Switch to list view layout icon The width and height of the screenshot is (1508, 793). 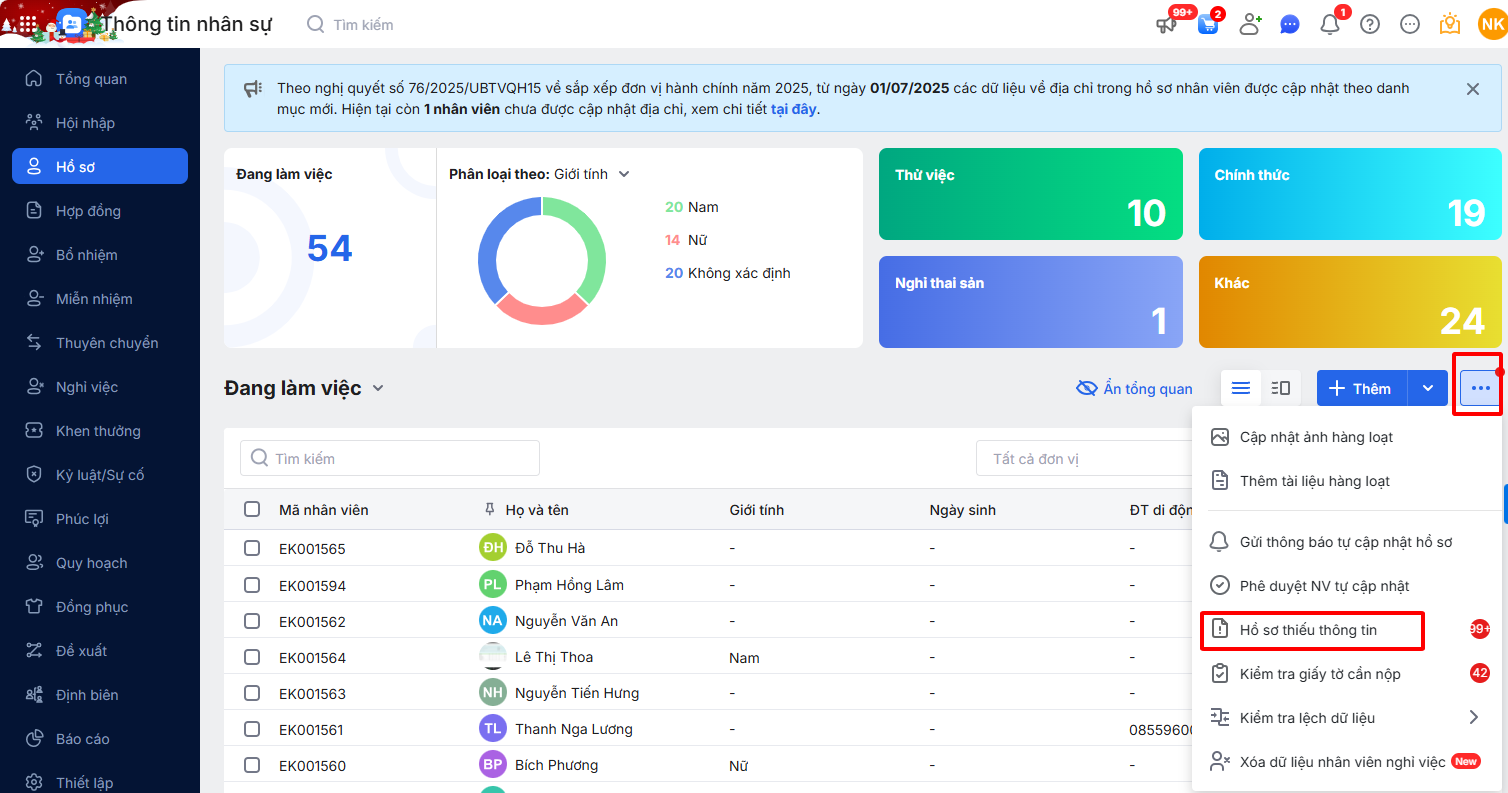point(1241,388)
